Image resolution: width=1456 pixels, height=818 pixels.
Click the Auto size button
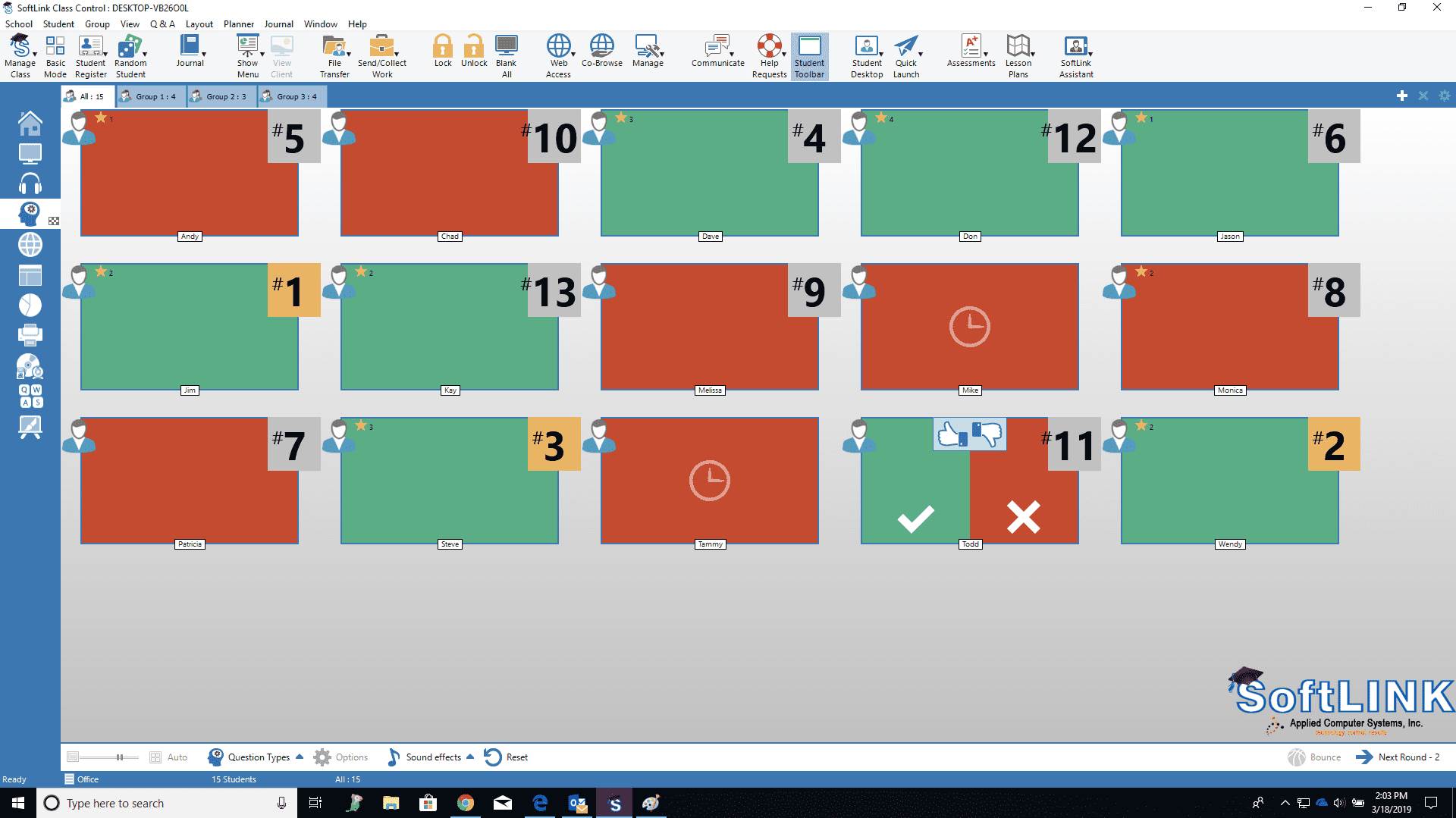click(x=168, y=757)
